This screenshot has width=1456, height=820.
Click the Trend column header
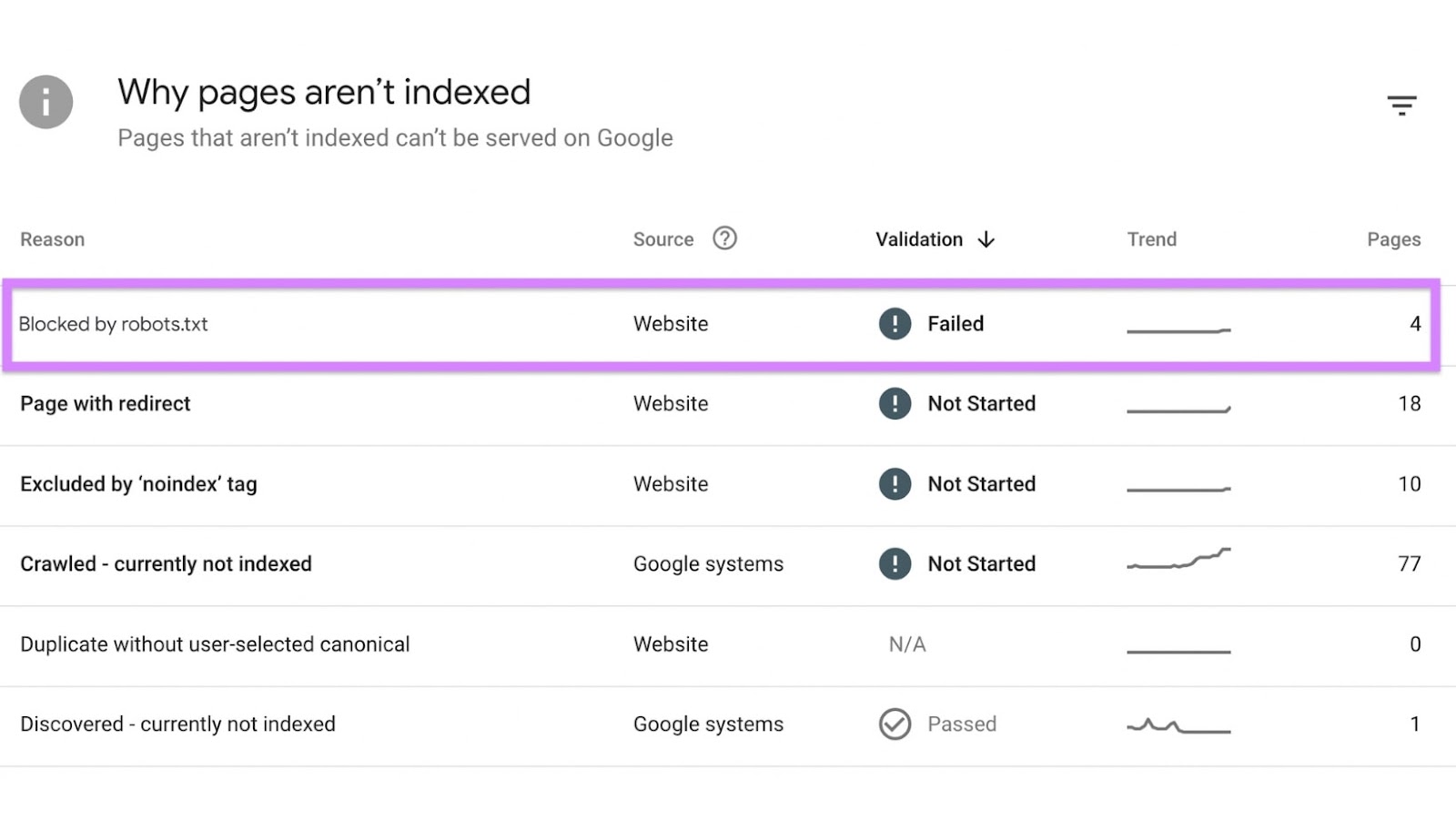coord(1151,238)
